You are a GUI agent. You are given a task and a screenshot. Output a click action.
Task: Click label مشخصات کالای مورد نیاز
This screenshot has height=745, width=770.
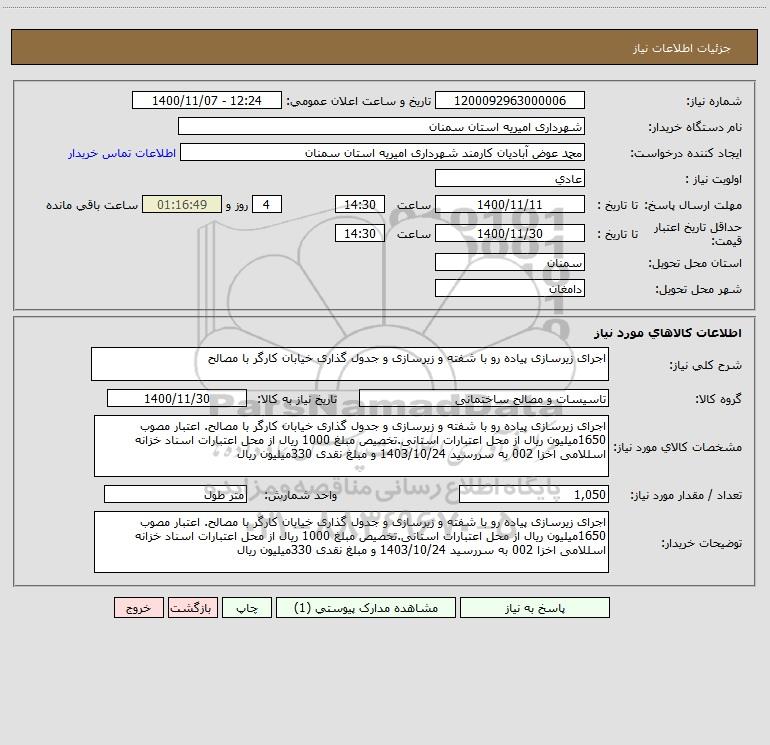(x=678, y=447)
